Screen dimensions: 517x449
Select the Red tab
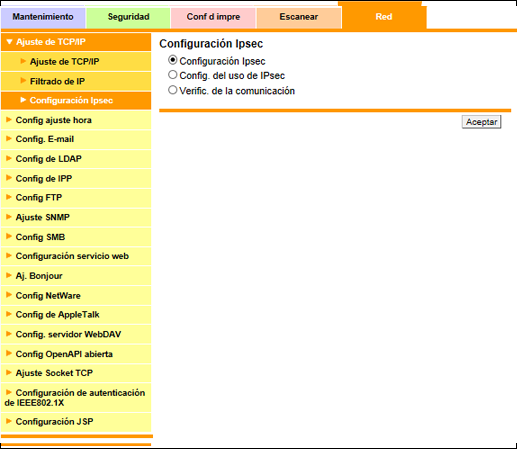384,16
